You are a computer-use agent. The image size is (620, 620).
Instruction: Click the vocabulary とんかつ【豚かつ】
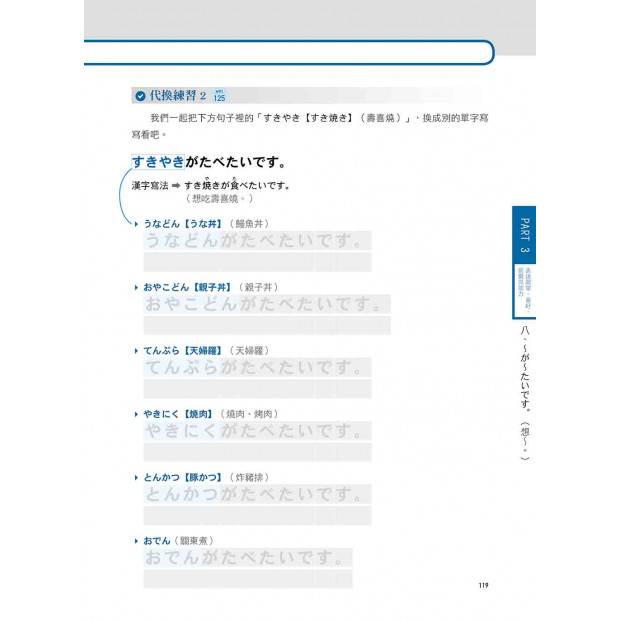[x=183, y=478]
